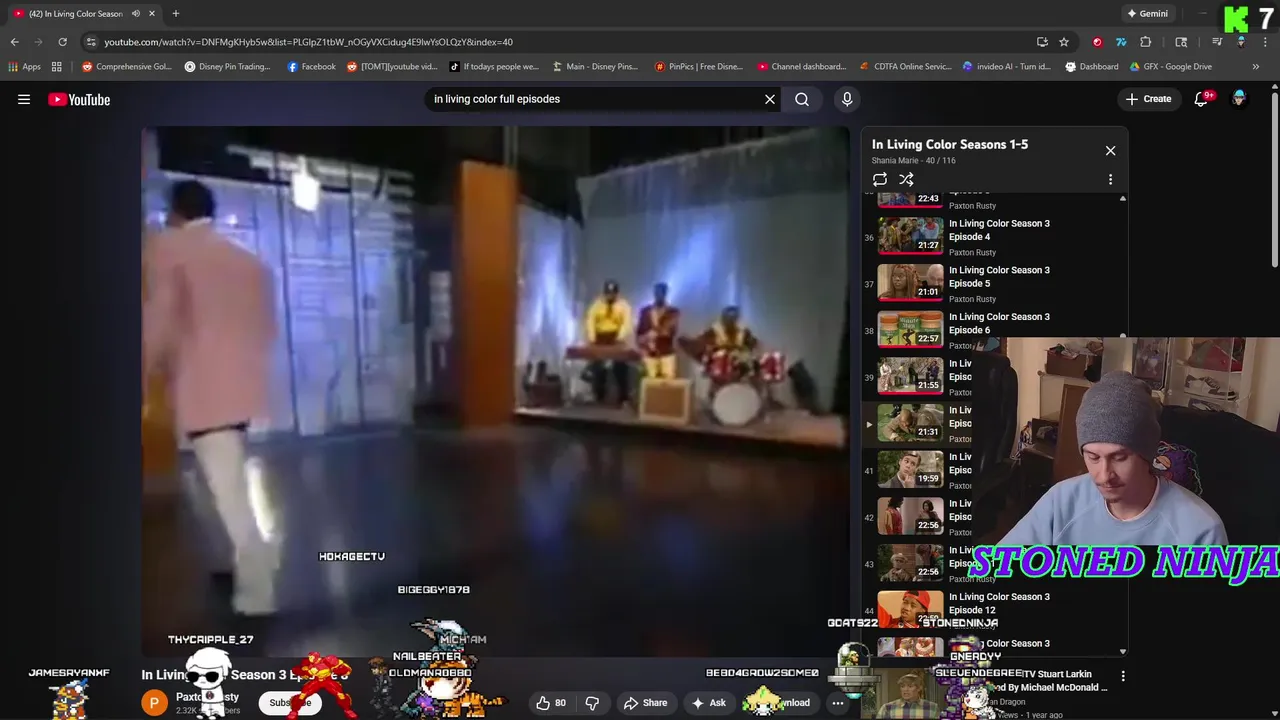Toggle shuffle playlist
The height and width of the screenshot is (720, 1280).
906,179
